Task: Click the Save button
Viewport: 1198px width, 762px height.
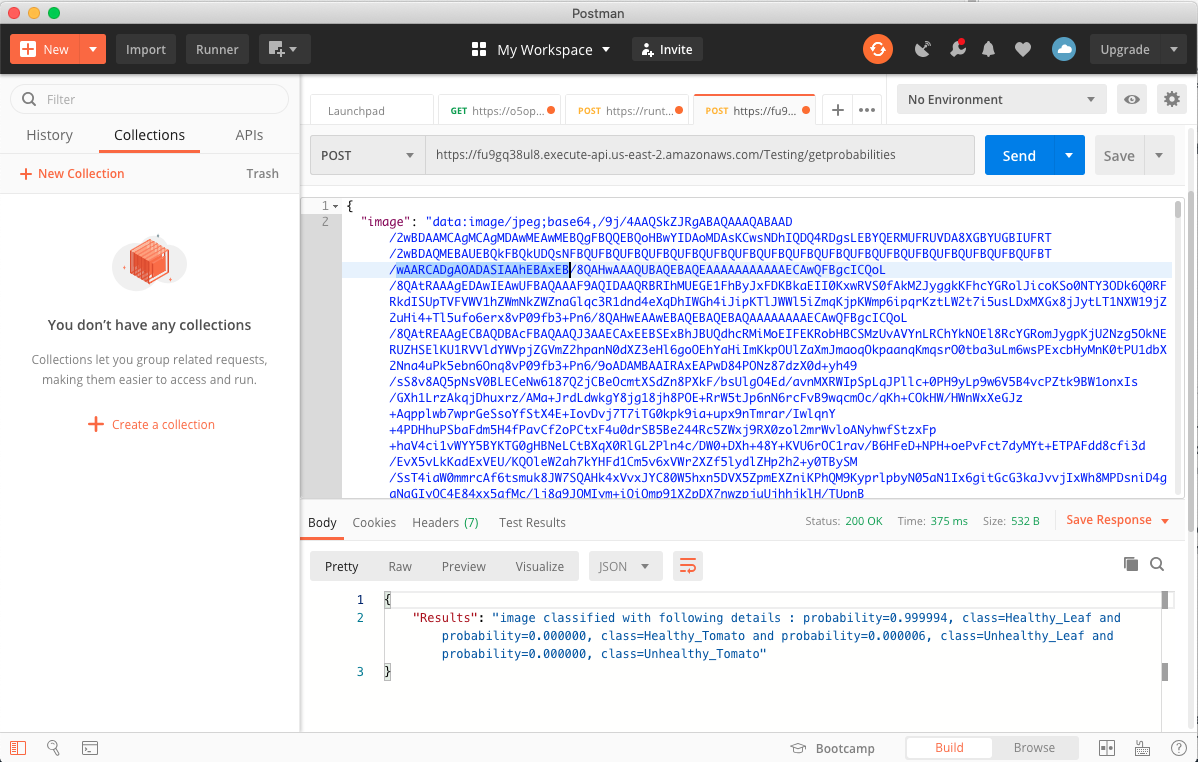Action: pos(1119,155)
